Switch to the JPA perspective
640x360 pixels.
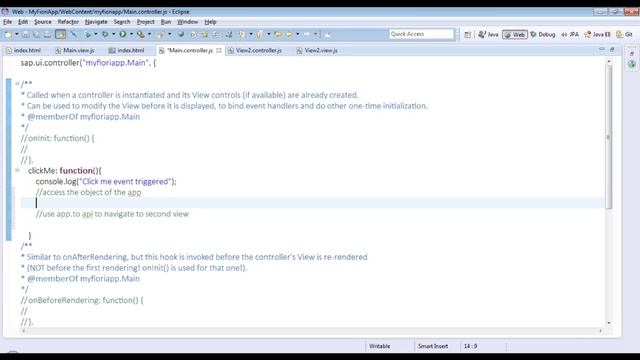point(570,35)
